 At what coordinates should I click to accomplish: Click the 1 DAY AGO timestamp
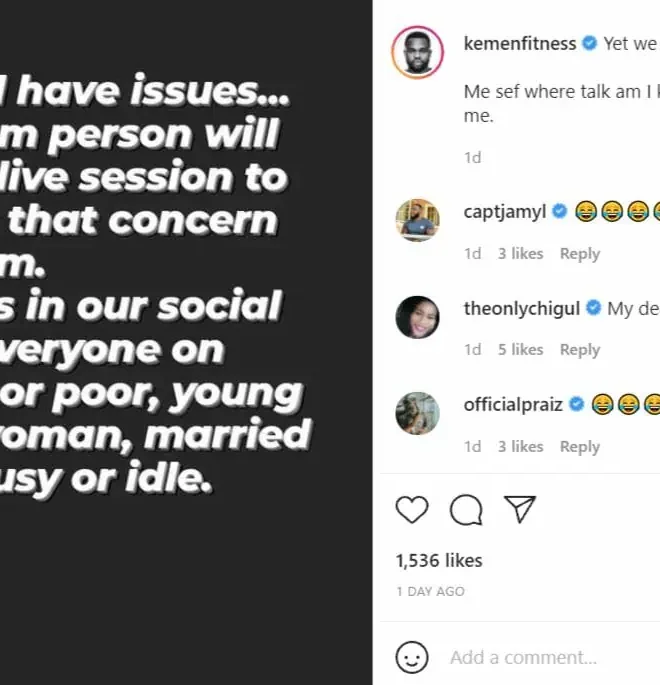[x=430, y=592]
